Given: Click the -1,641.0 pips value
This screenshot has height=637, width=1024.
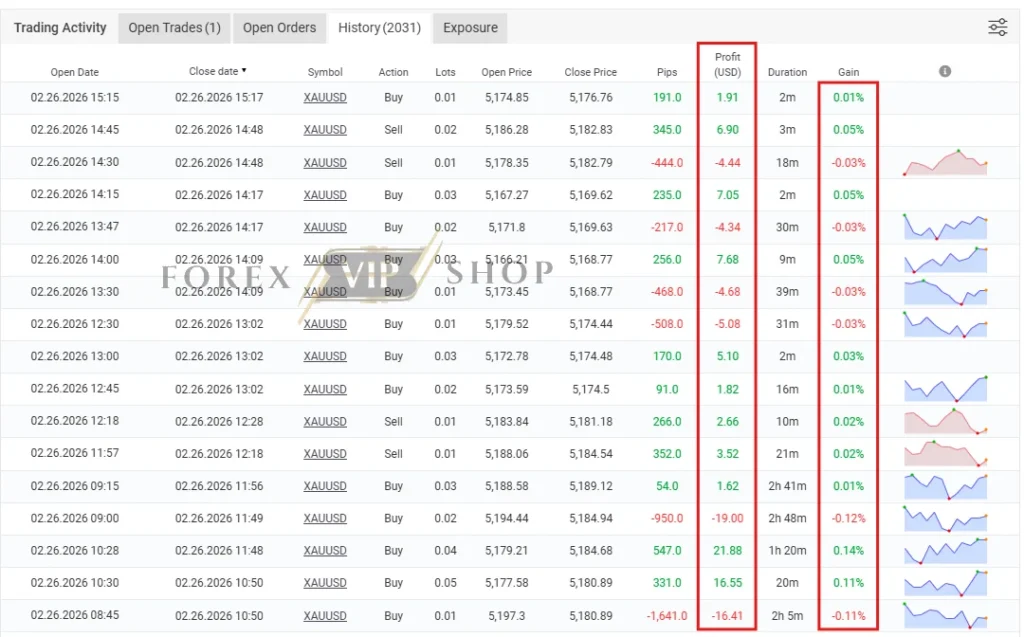Looking at the screenshot, I should tap(667, 615).
